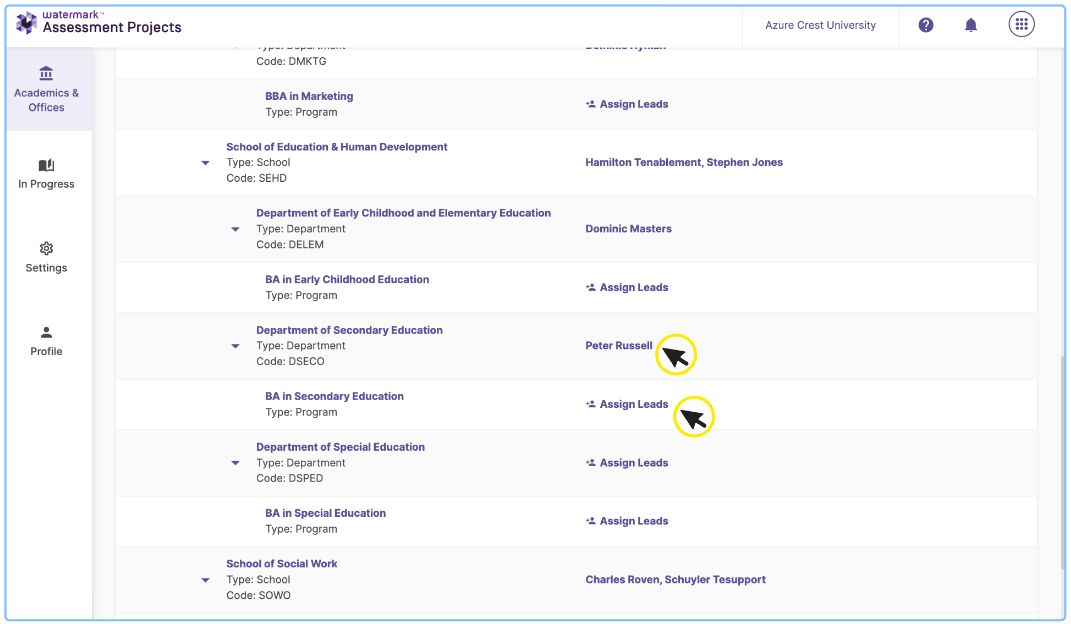Collapse School of Education & Human Development

[206, 163]
